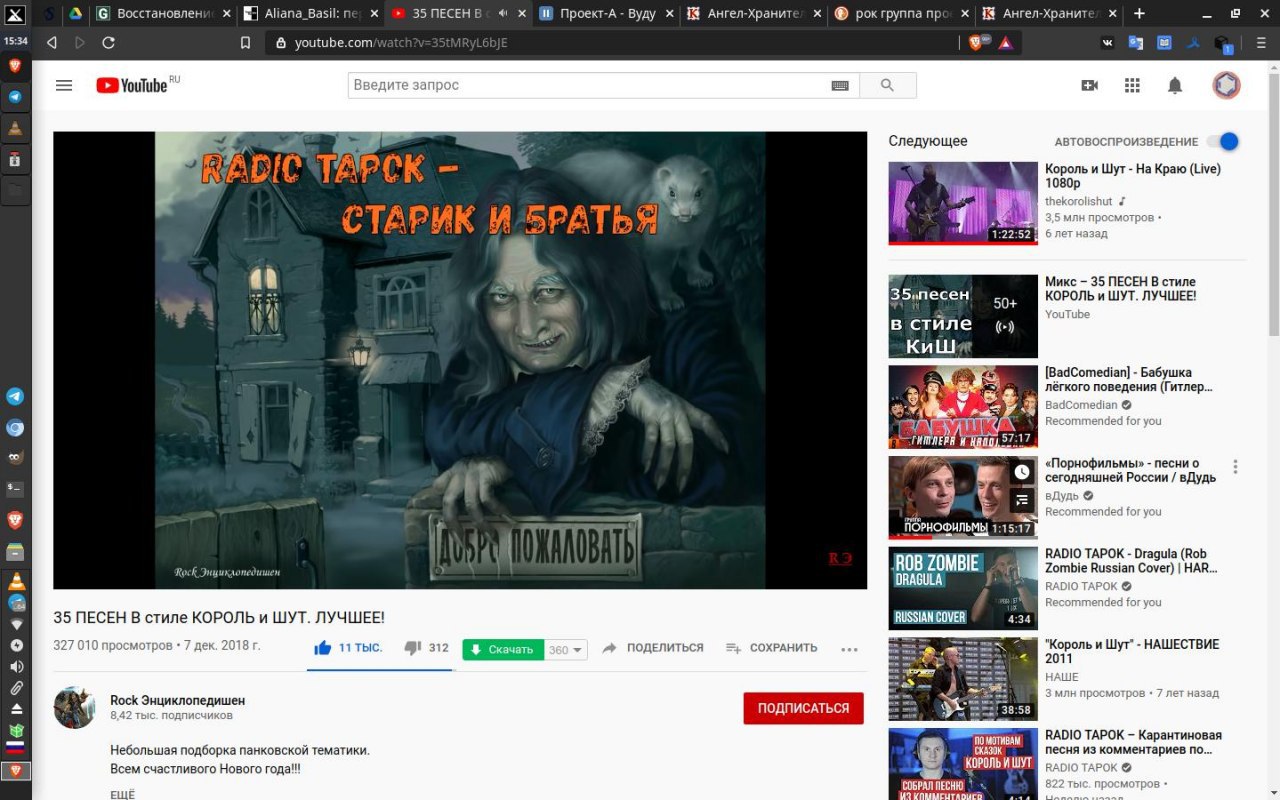This screenshot has width=1280, height=800.
Task: Open YouTube apps grid
Action: point(1132,85)
